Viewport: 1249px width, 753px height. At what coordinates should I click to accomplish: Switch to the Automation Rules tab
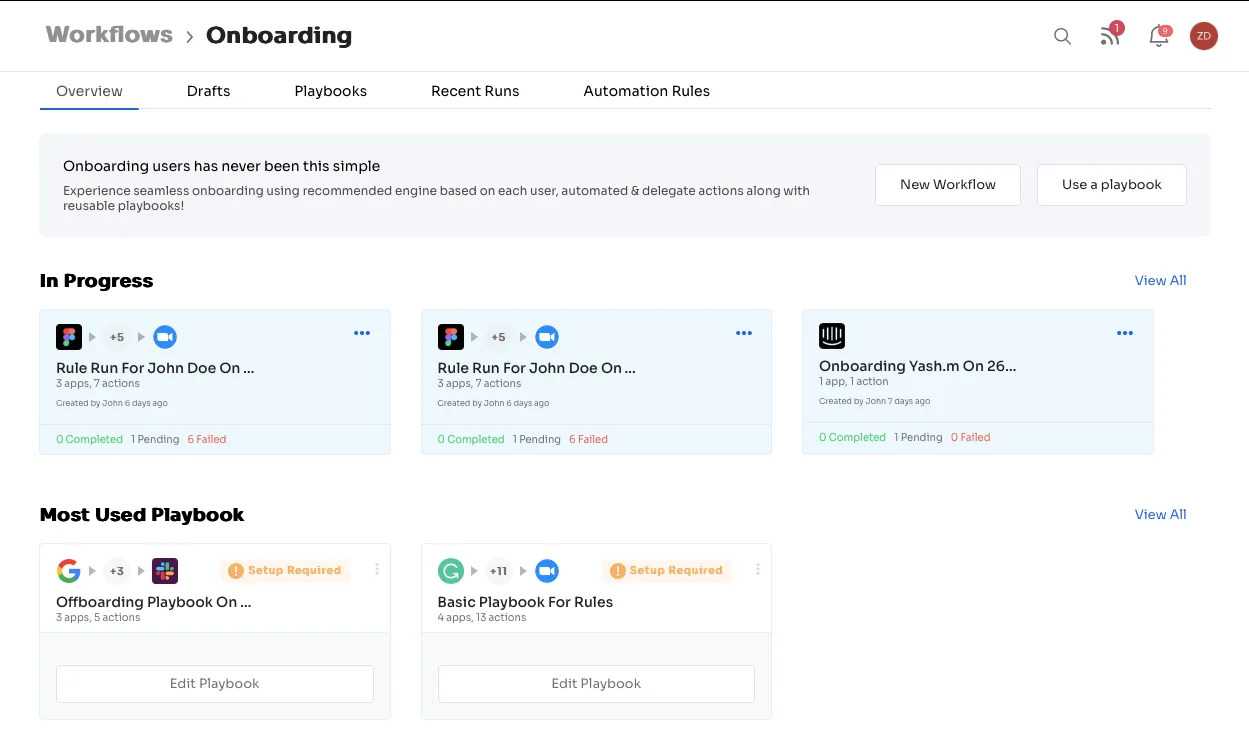click(646, 91)
